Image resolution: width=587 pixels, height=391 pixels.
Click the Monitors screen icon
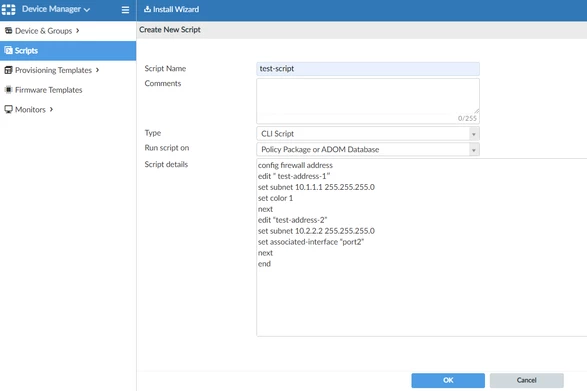pos(8,109)
